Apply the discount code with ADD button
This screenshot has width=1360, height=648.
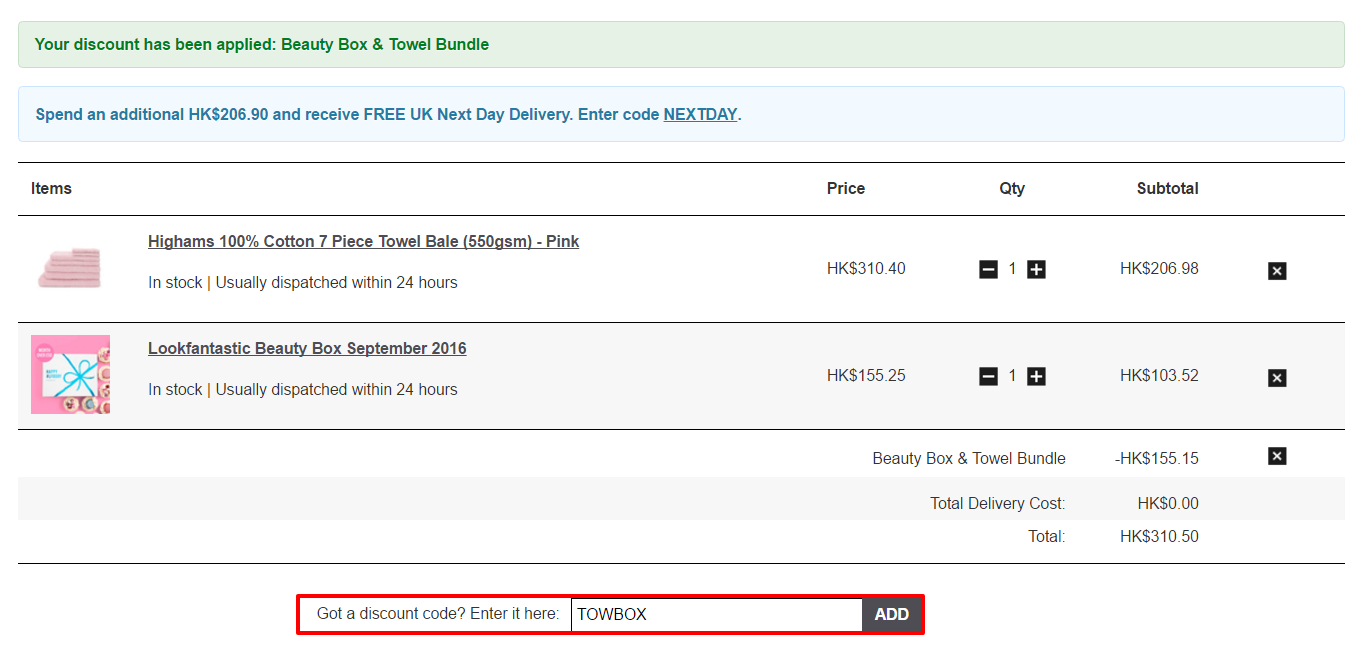click(x=891, y=614)
